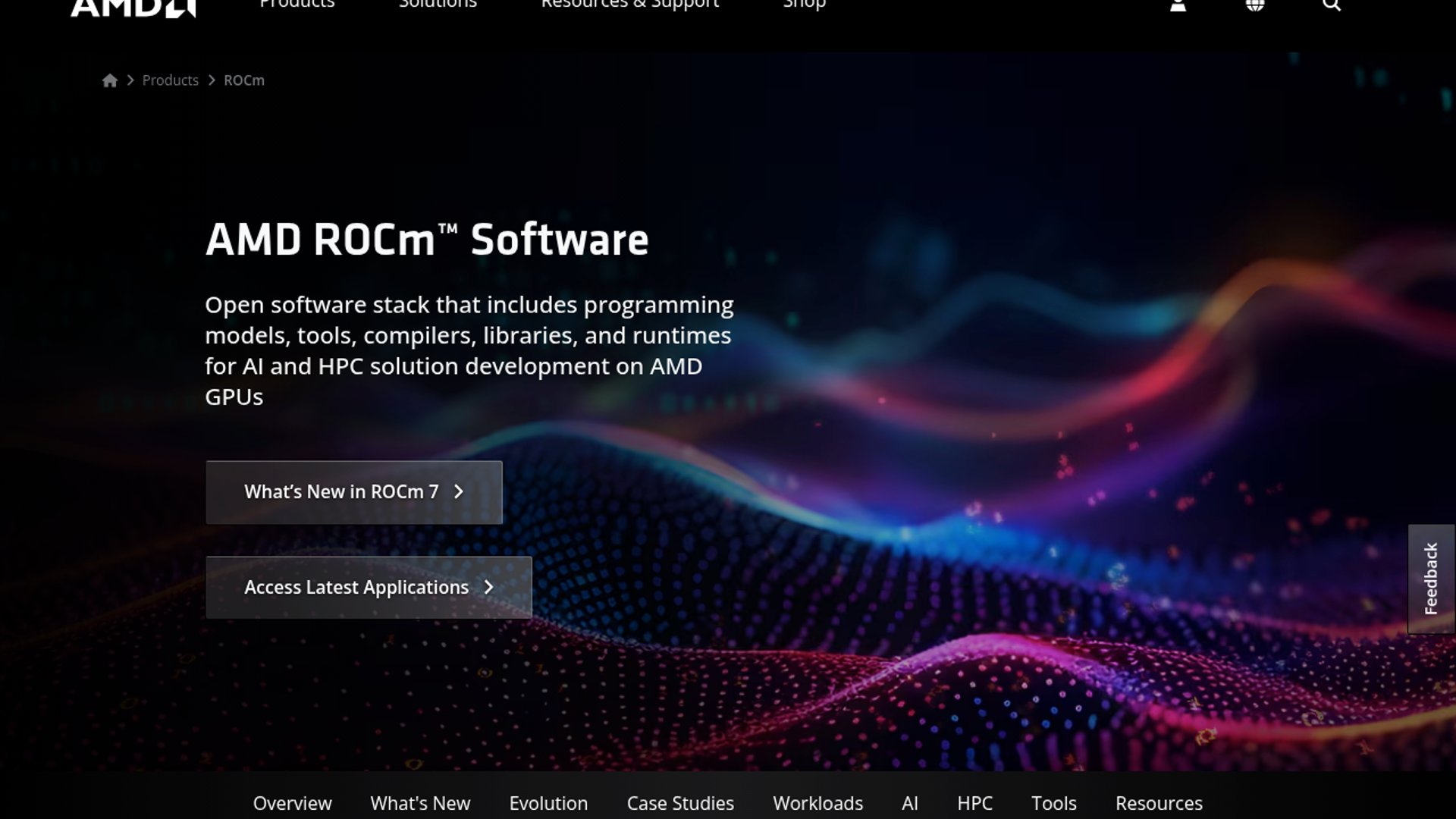Click the Feedback tab on the right edge
The height and width of the screenshot is (819, 1456).
point(1432,579)
